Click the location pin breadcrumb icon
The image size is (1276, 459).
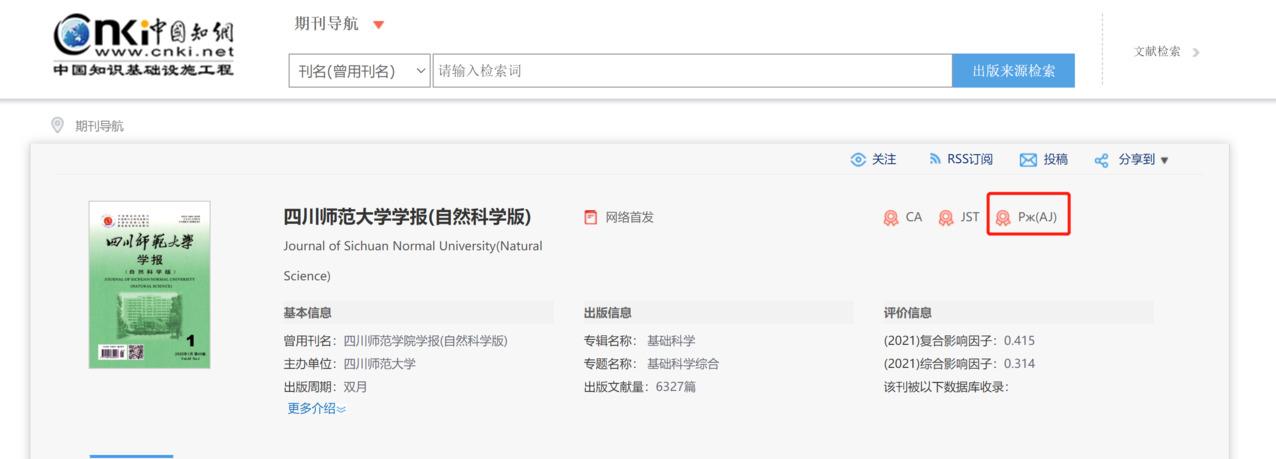(x=58, y=126)
